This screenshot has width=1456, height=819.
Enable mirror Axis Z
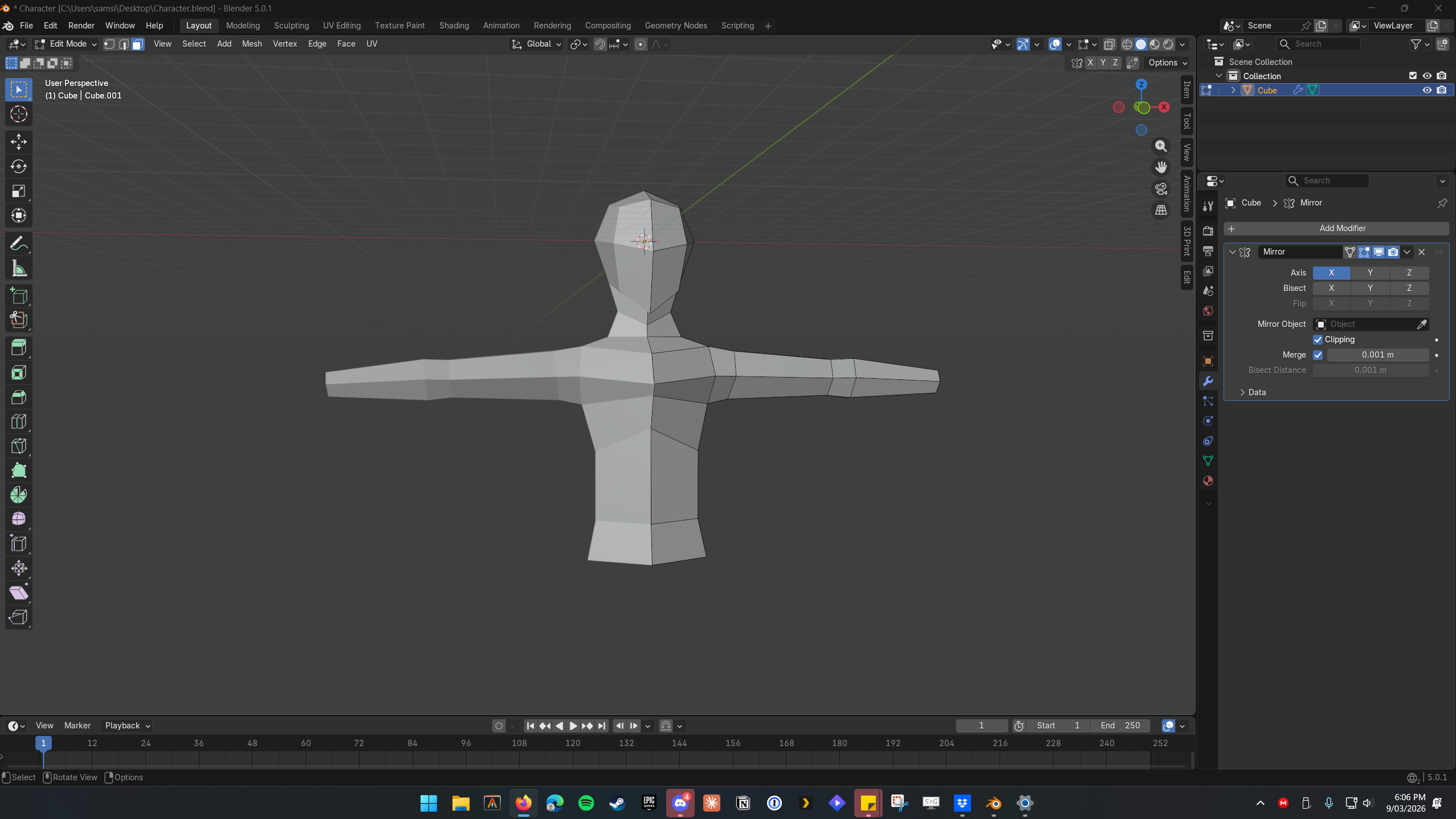click(x=1409, y=273)
